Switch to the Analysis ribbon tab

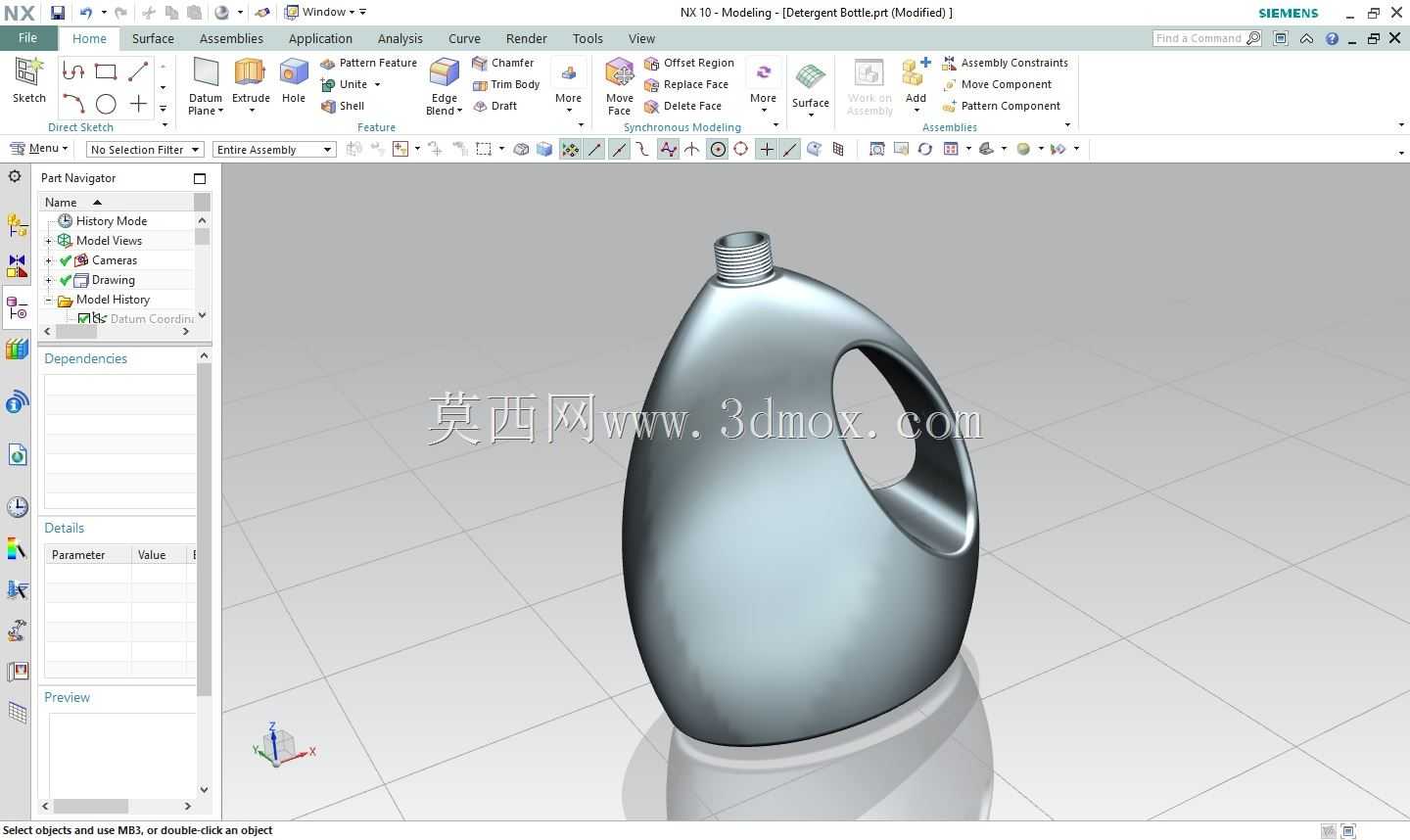pyautogui.click(x=399, y=39)
